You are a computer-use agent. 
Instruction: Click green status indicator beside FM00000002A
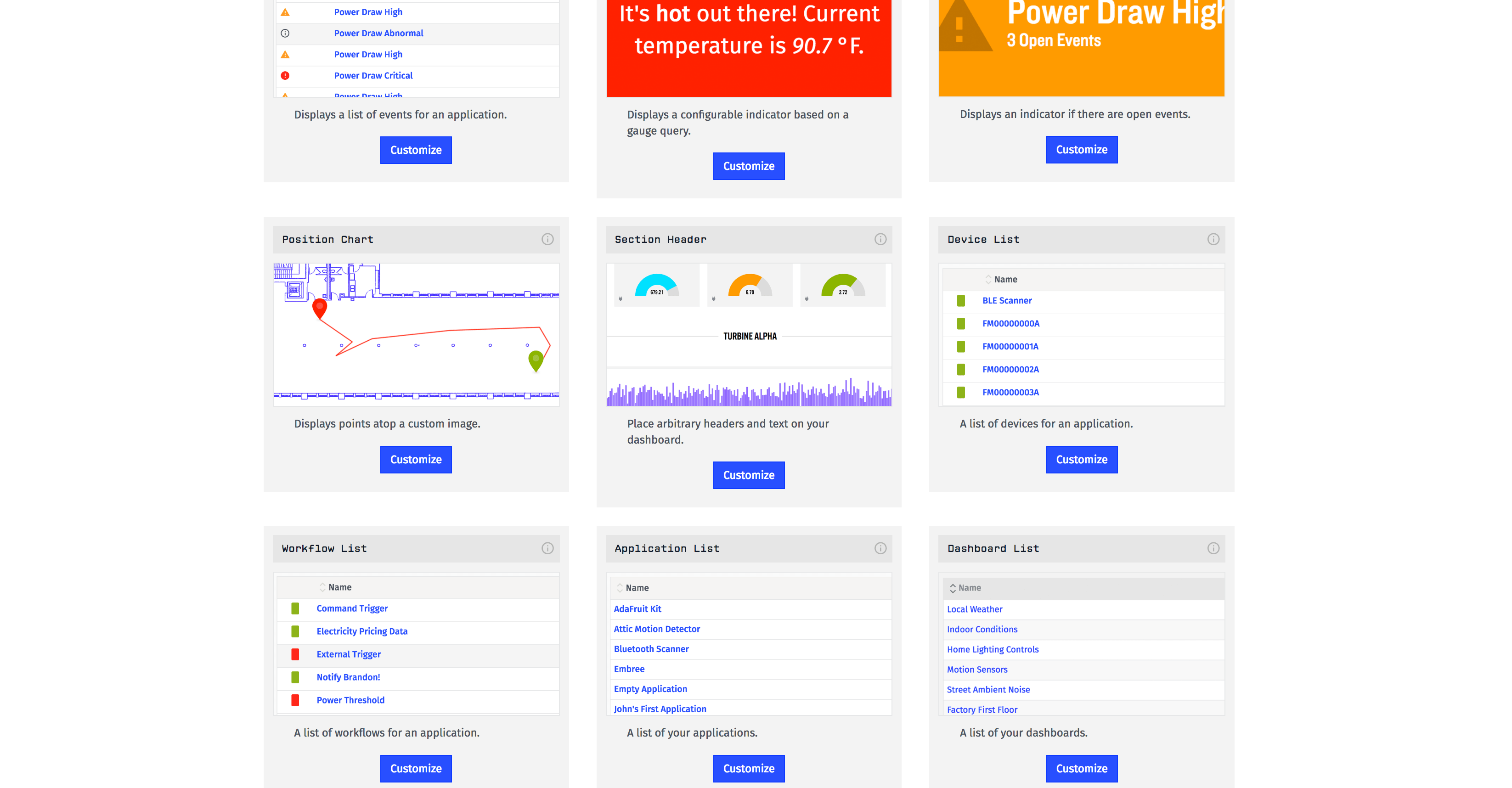pyautogui.click(x=960, y=369)
